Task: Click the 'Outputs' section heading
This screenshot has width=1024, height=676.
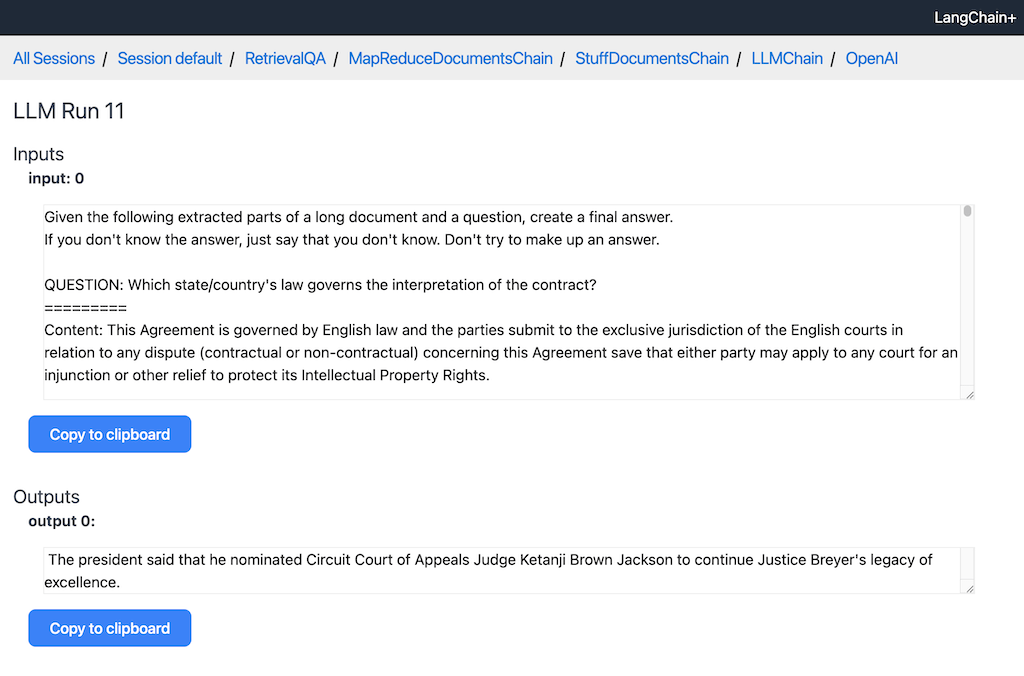Action: [x=46, y=497]
